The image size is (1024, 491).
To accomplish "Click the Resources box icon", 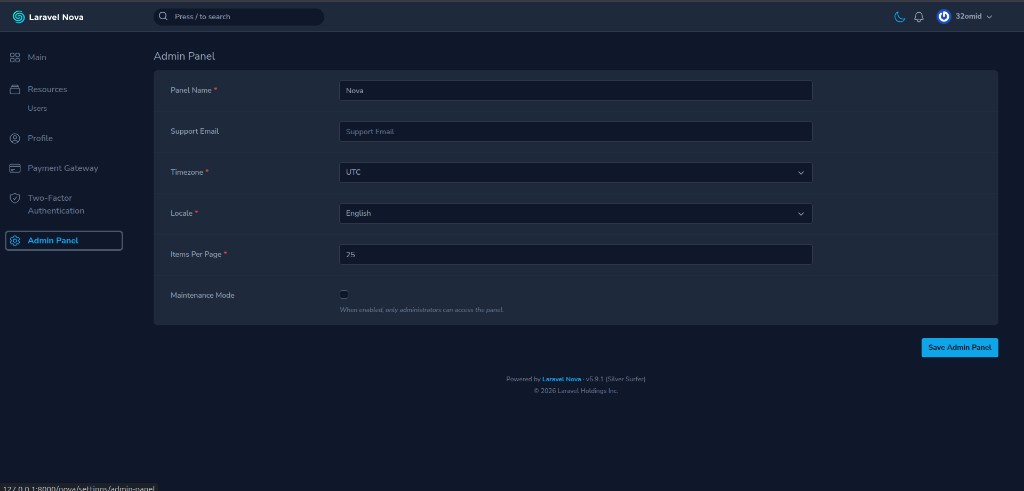I will [x=15, y=89].
